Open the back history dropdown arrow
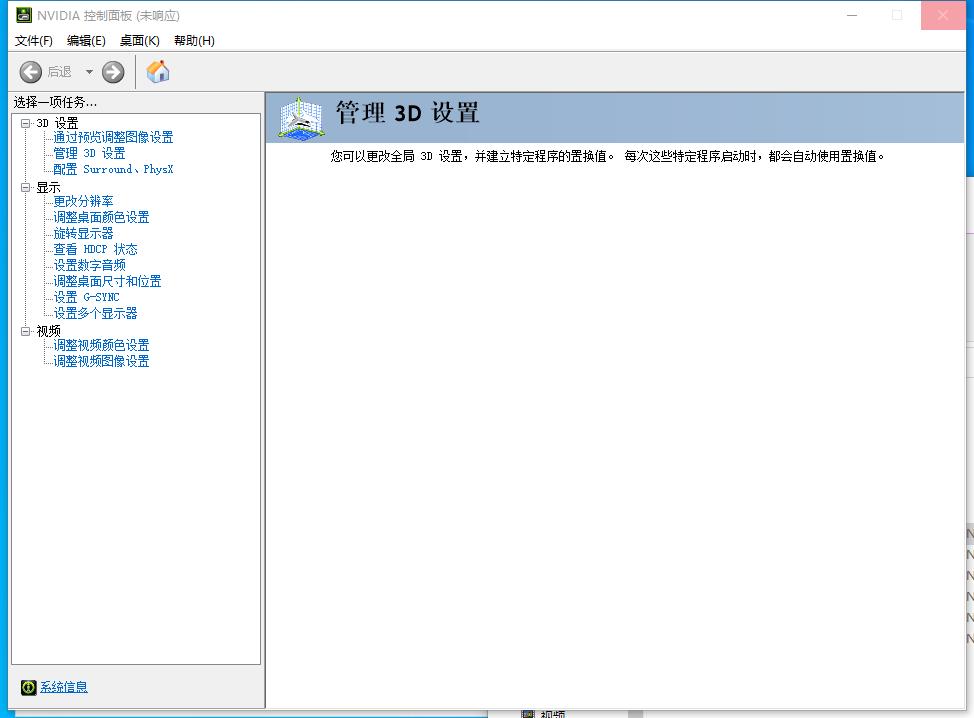Image resolution: width=974 pixels, height=718 pixels. 89,72
